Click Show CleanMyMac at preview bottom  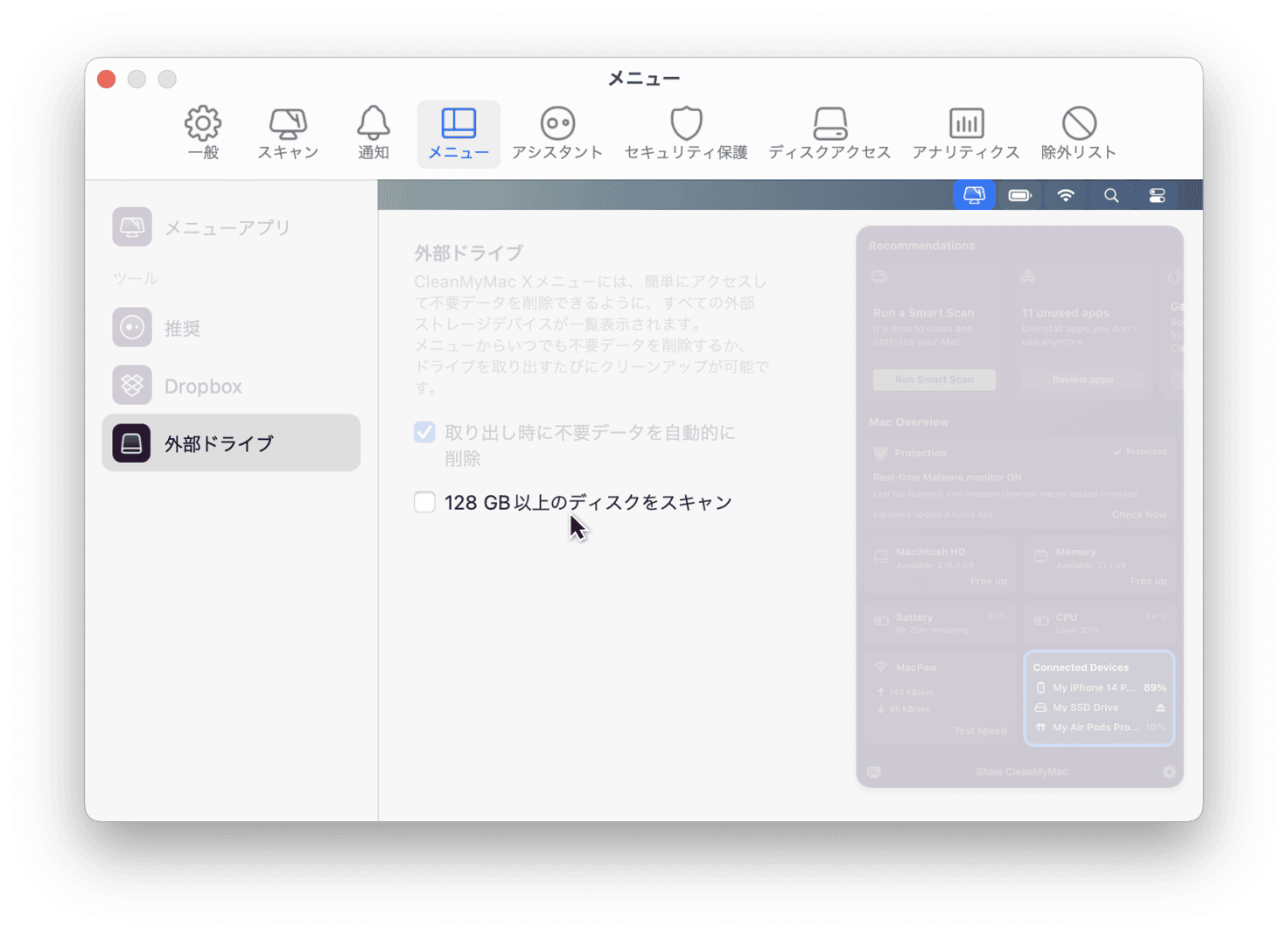coord(1021,771)
